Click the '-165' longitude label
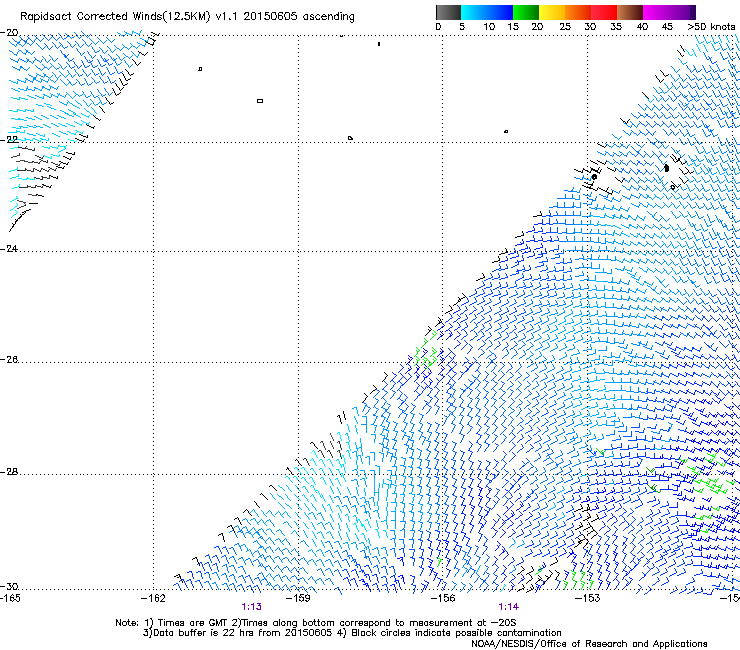The image size is (740, 650). coord(11,598)
